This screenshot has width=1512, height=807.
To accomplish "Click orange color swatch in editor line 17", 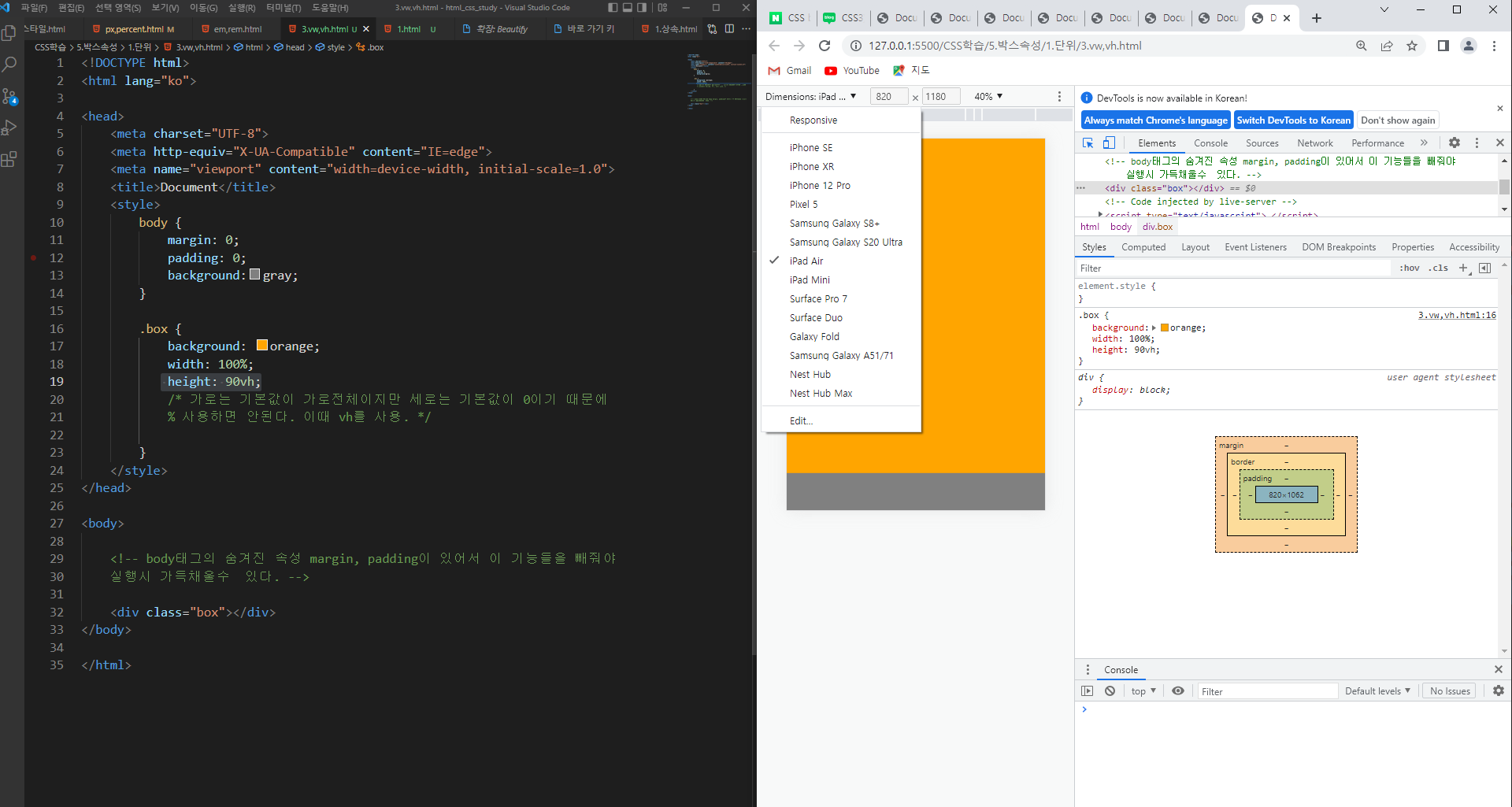I will pos(261,345).
